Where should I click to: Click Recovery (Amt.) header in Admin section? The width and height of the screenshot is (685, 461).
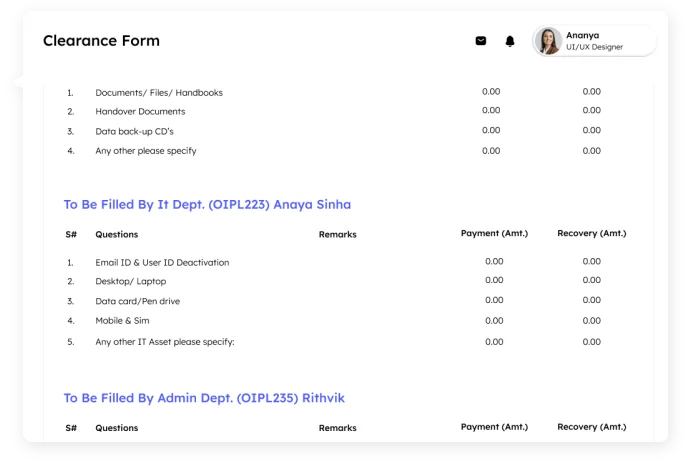592,427
